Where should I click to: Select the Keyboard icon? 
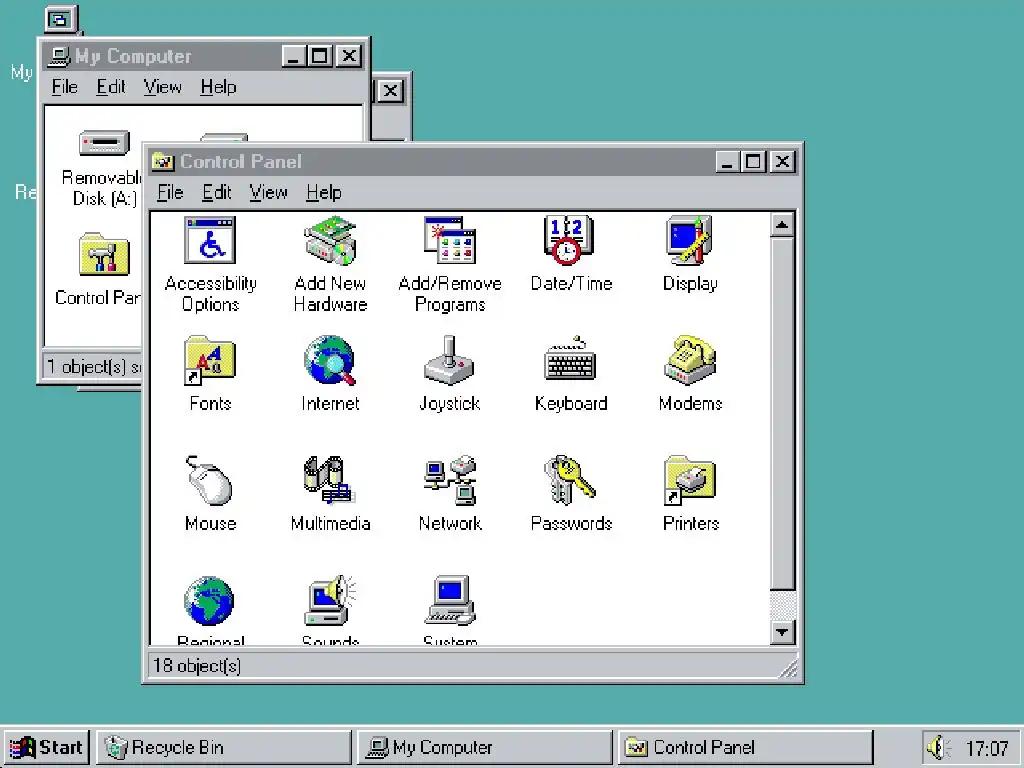tap(570, 360)
